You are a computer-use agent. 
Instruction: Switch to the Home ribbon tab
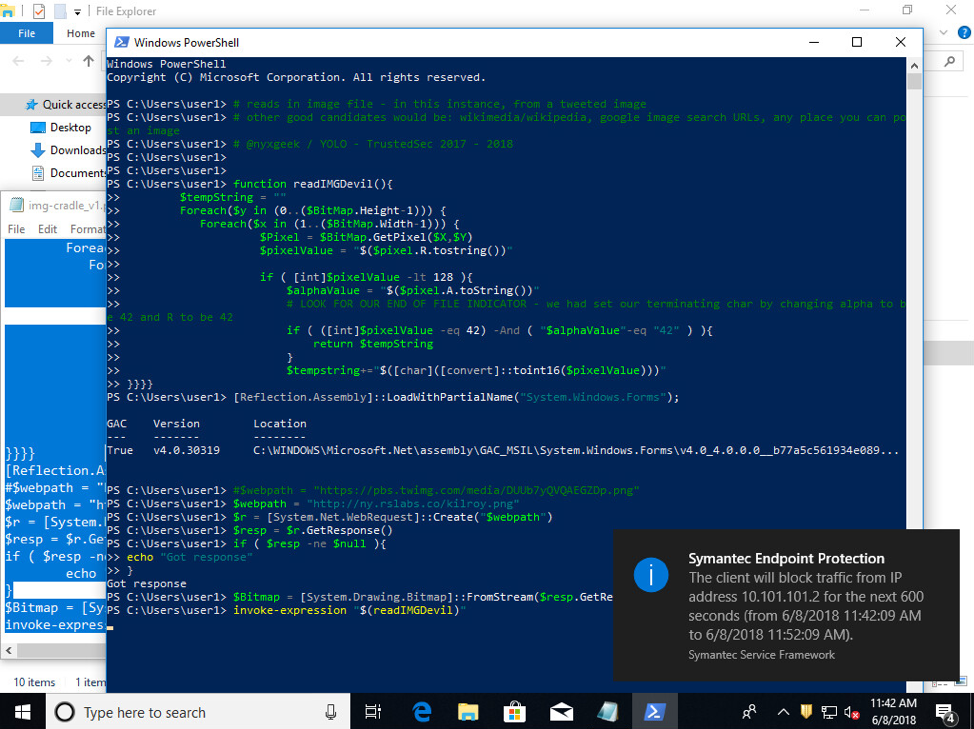point(81,33)
